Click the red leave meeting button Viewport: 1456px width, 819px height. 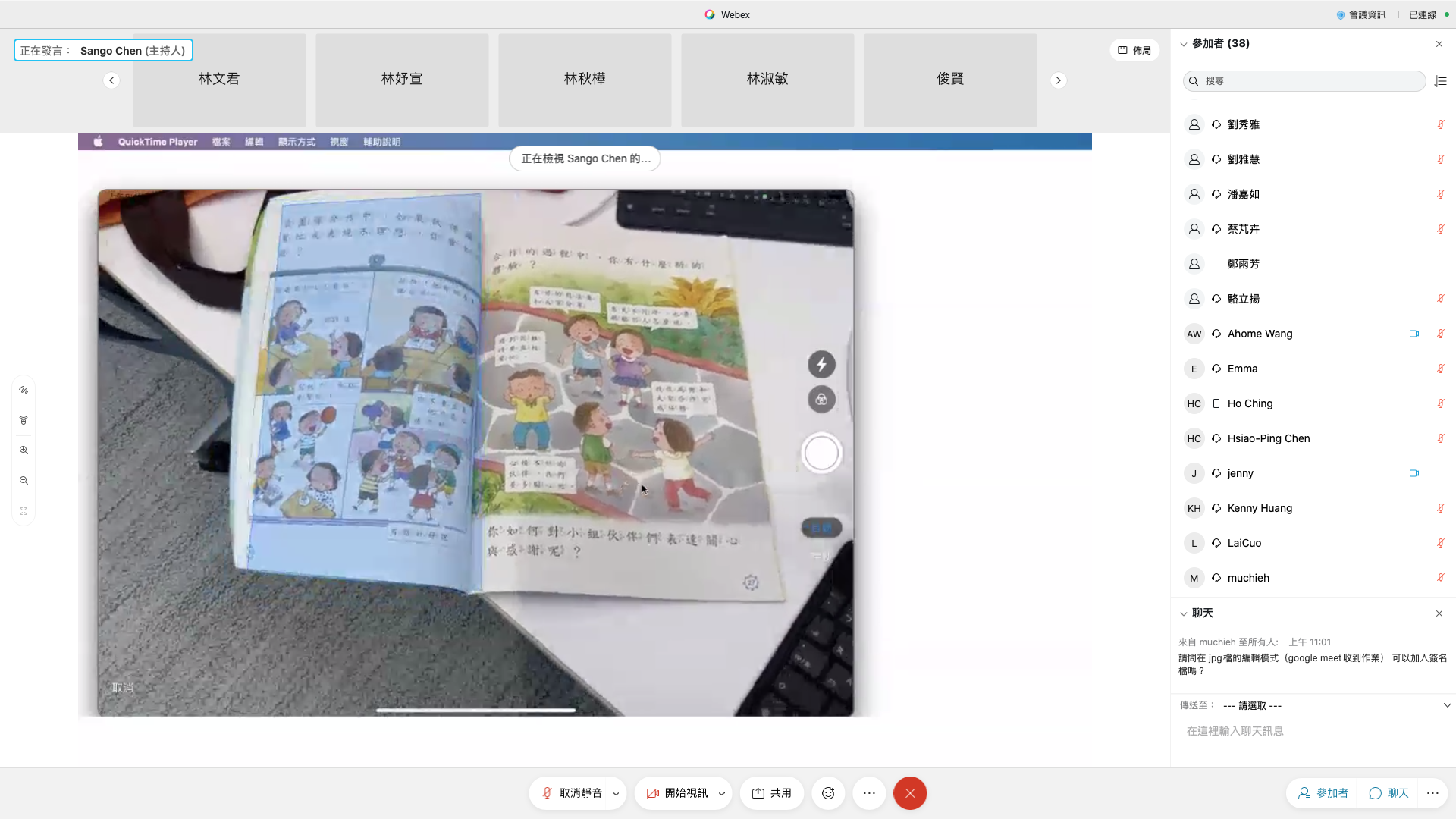point(909,793)
